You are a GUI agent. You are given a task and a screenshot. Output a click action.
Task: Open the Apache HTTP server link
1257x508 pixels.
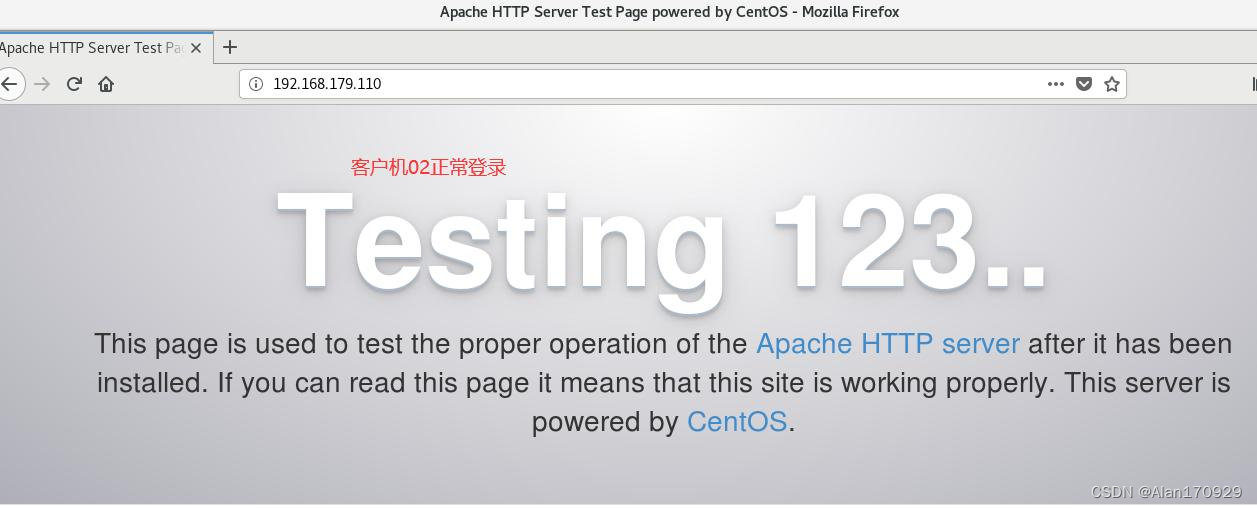(888, 344)
